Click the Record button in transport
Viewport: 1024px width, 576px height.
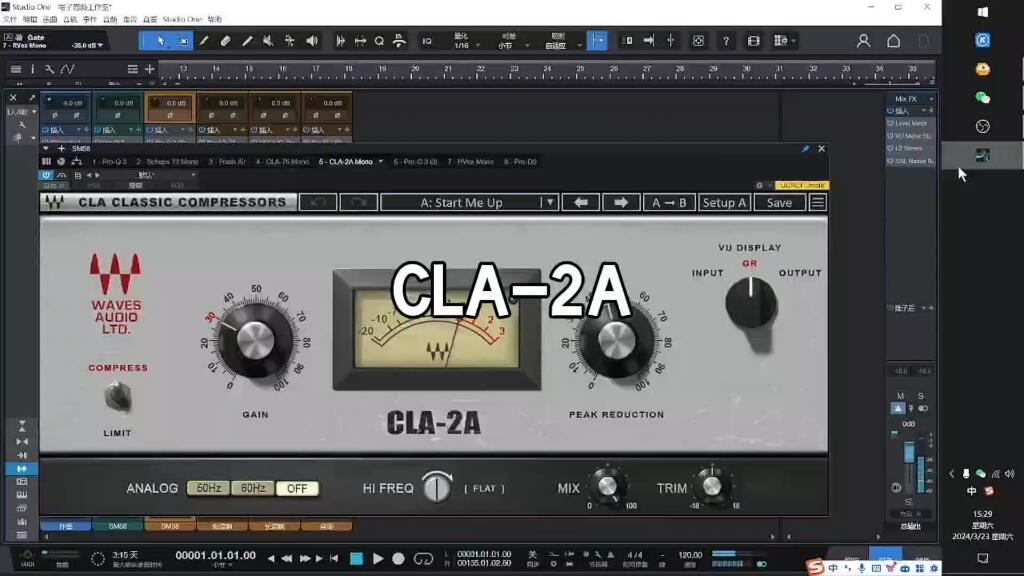398,558
